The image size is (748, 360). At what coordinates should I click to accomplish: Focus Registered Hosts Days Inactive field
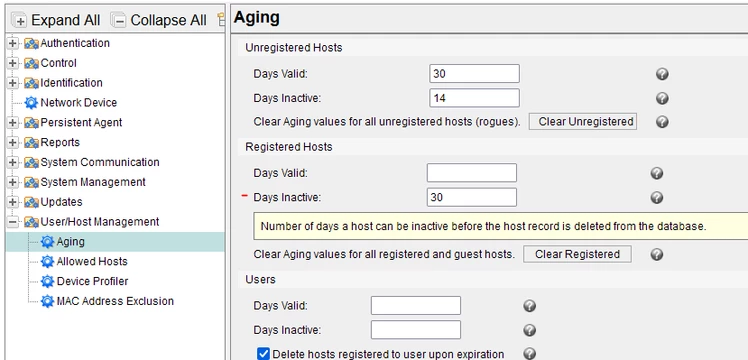pos(472,197)
